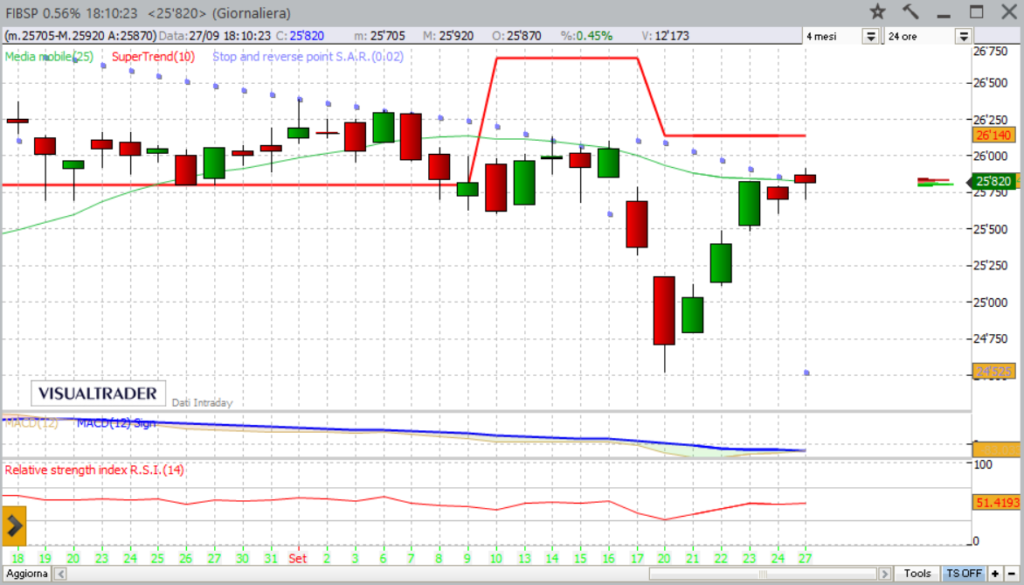Select the SuperTrend(10) indicator label
Image resolution: width=1024 pixels, height=585 pixels.
click(x=153, y=57)
